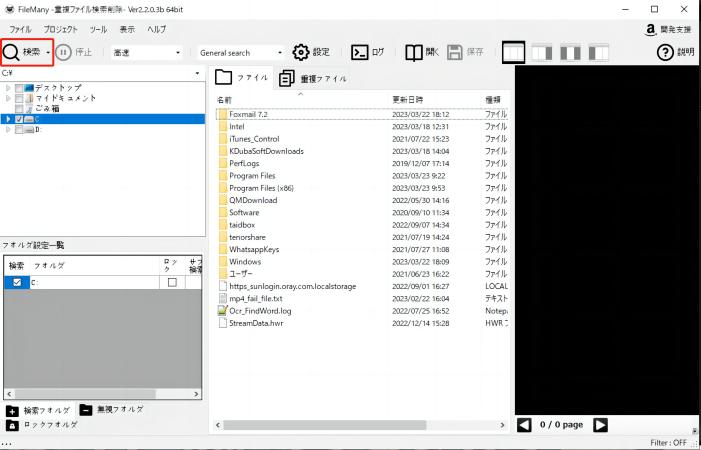Open the 表示 menu

pos(127,29)
